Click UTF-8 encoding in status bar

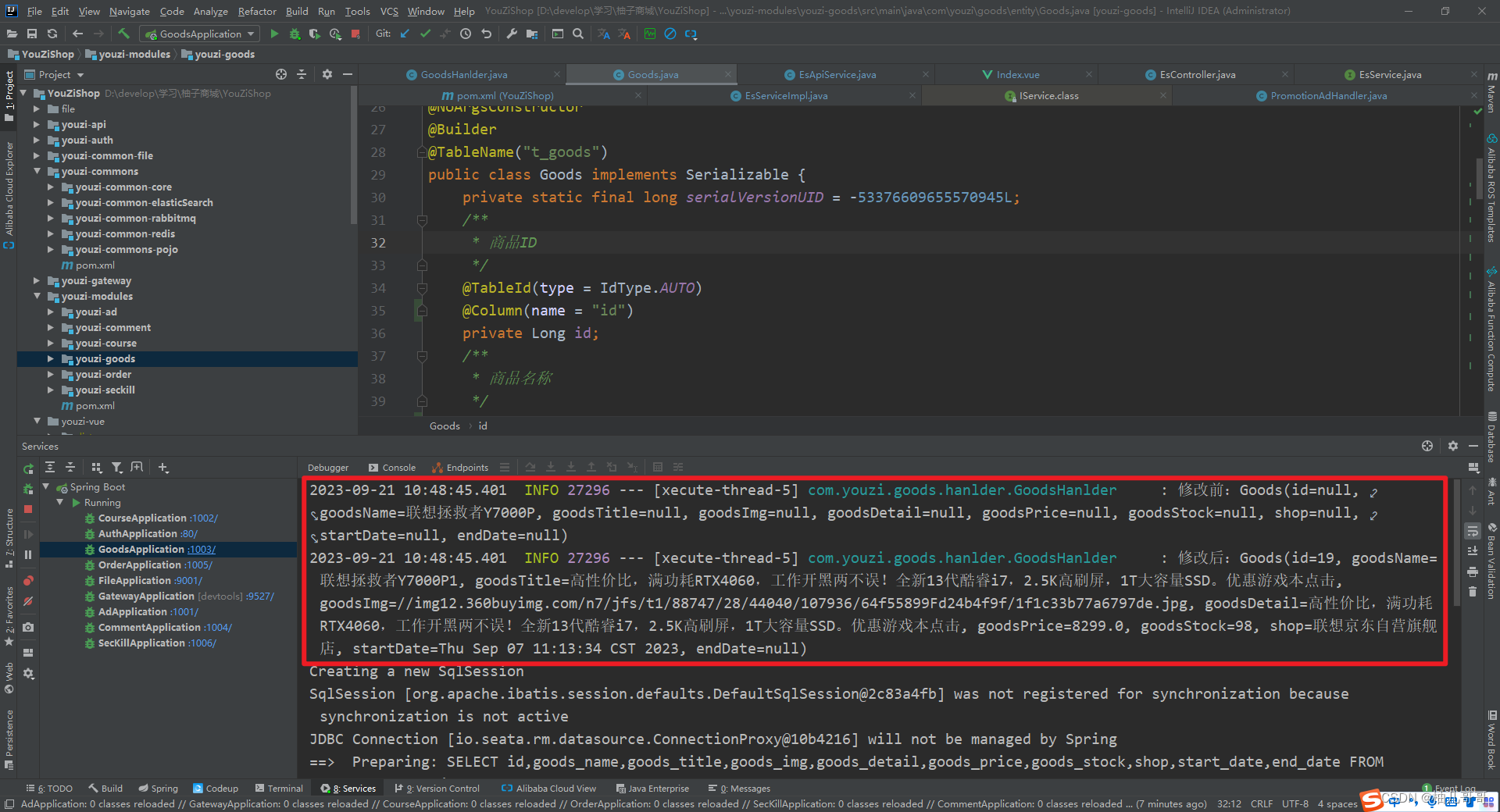point(1295,803)
